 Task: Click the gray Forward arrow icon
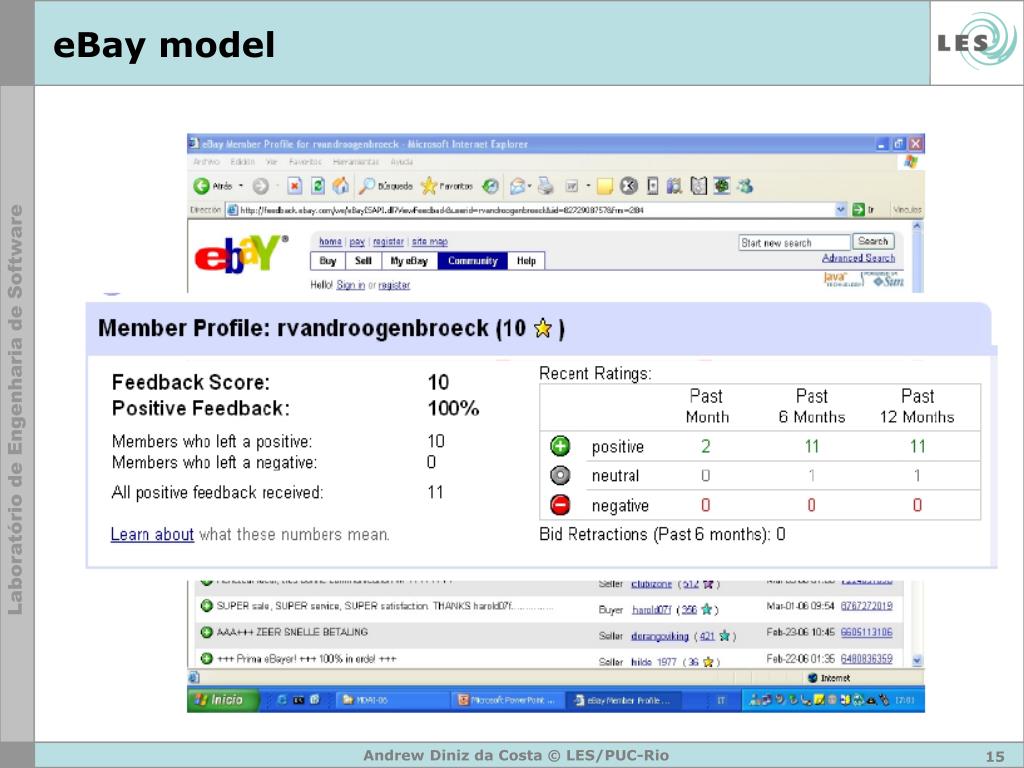[x=261, y=187]
